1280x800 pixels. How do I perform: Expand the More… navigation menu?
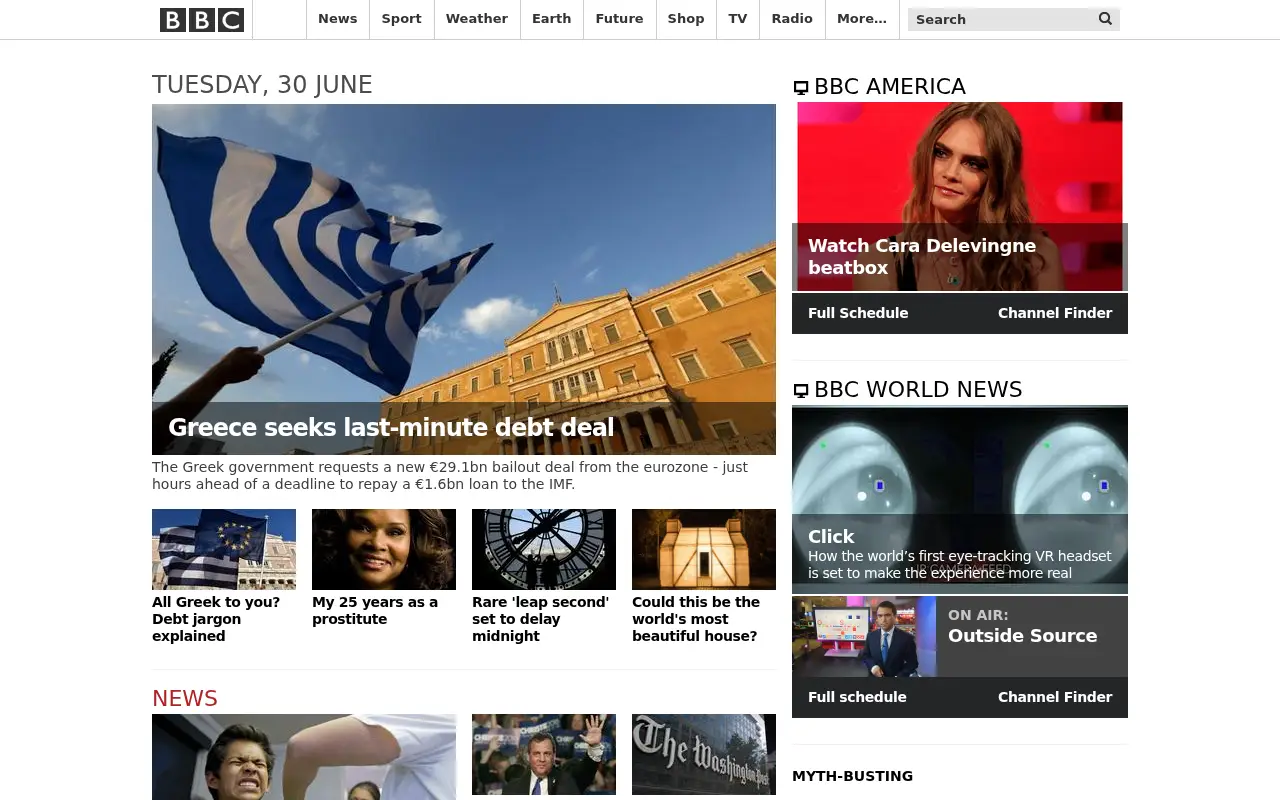(862, 19)
